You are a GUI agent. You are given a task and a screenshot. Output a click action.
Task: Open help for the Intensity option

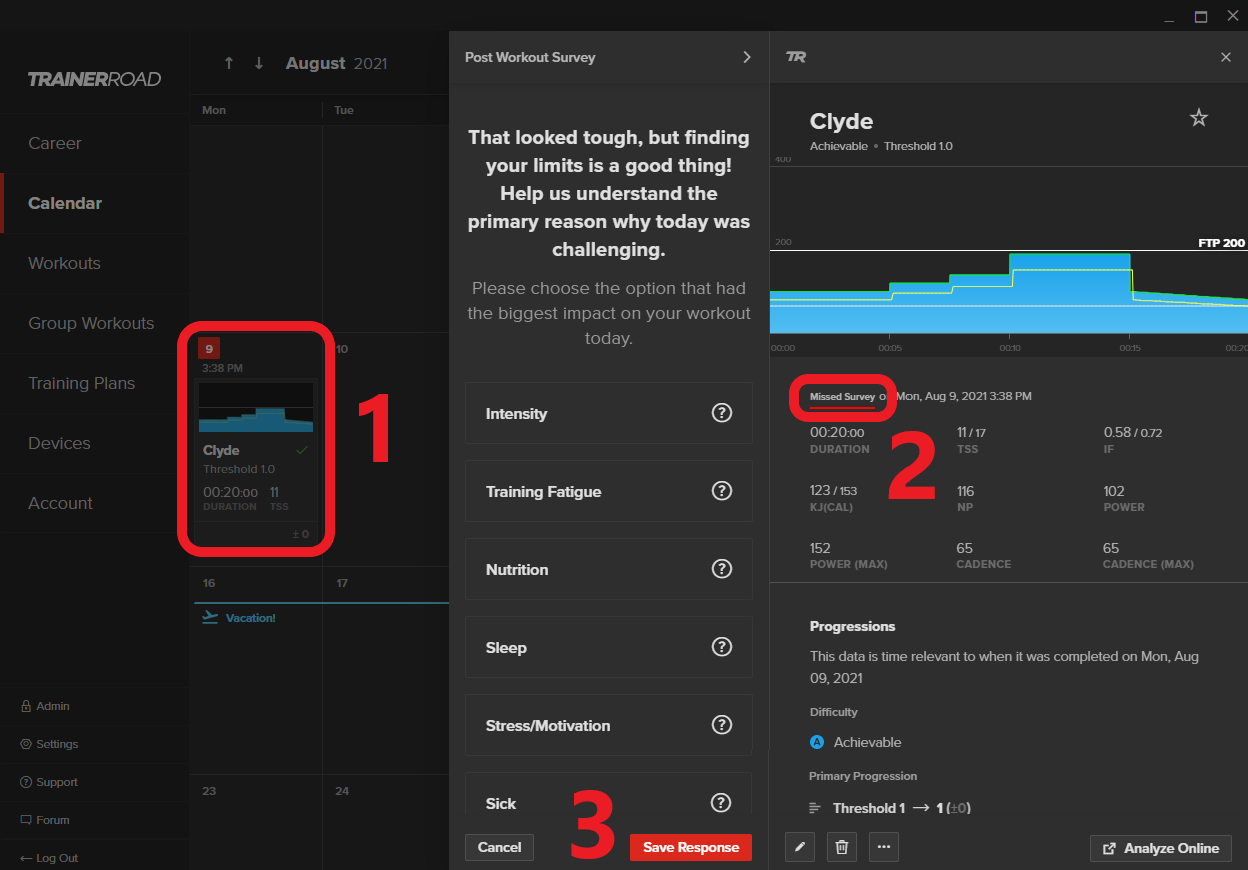coord(721,413)
